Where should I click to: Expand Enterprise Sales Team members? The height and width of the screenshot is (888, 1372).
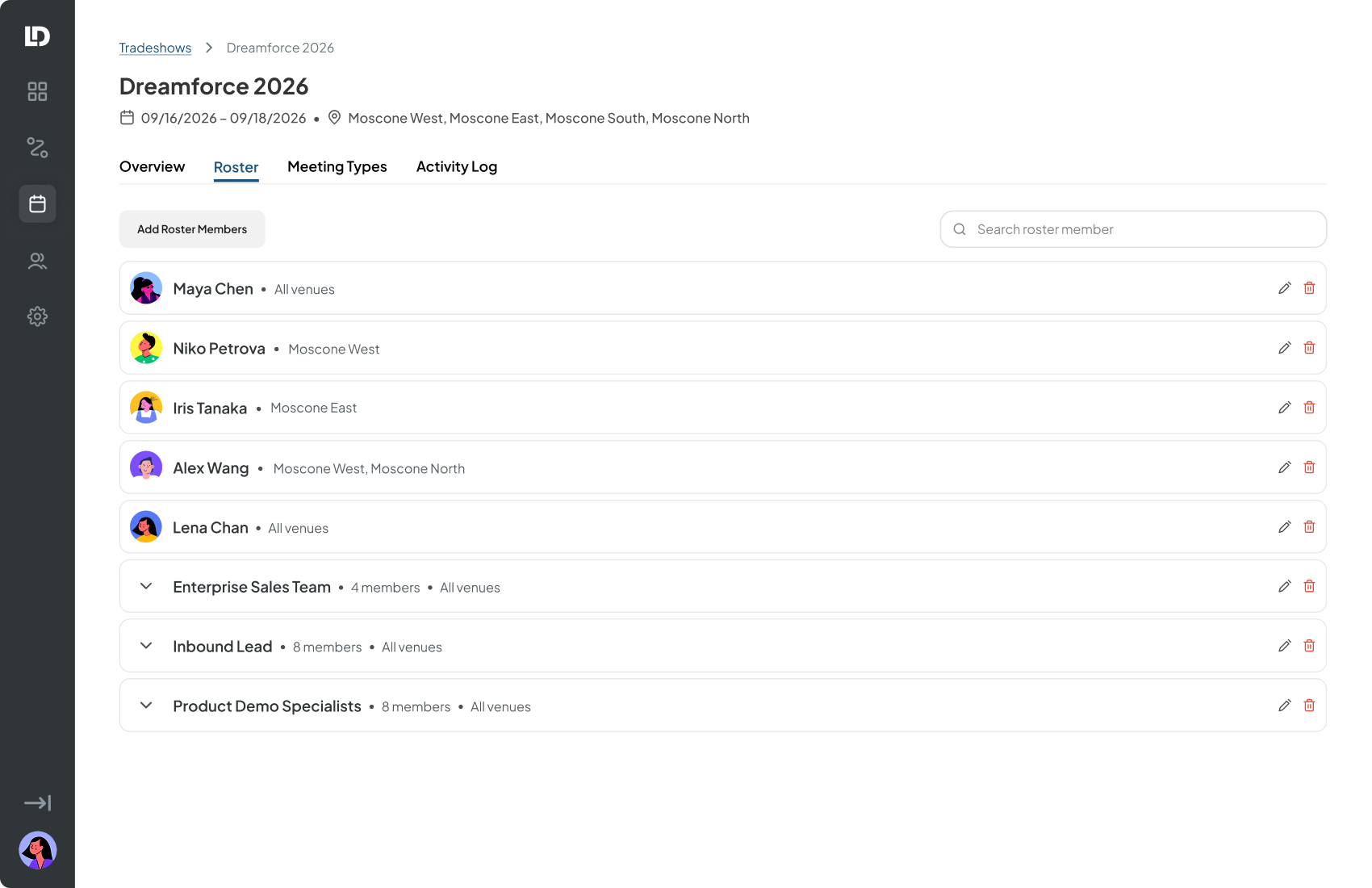(x=146, y=586)
